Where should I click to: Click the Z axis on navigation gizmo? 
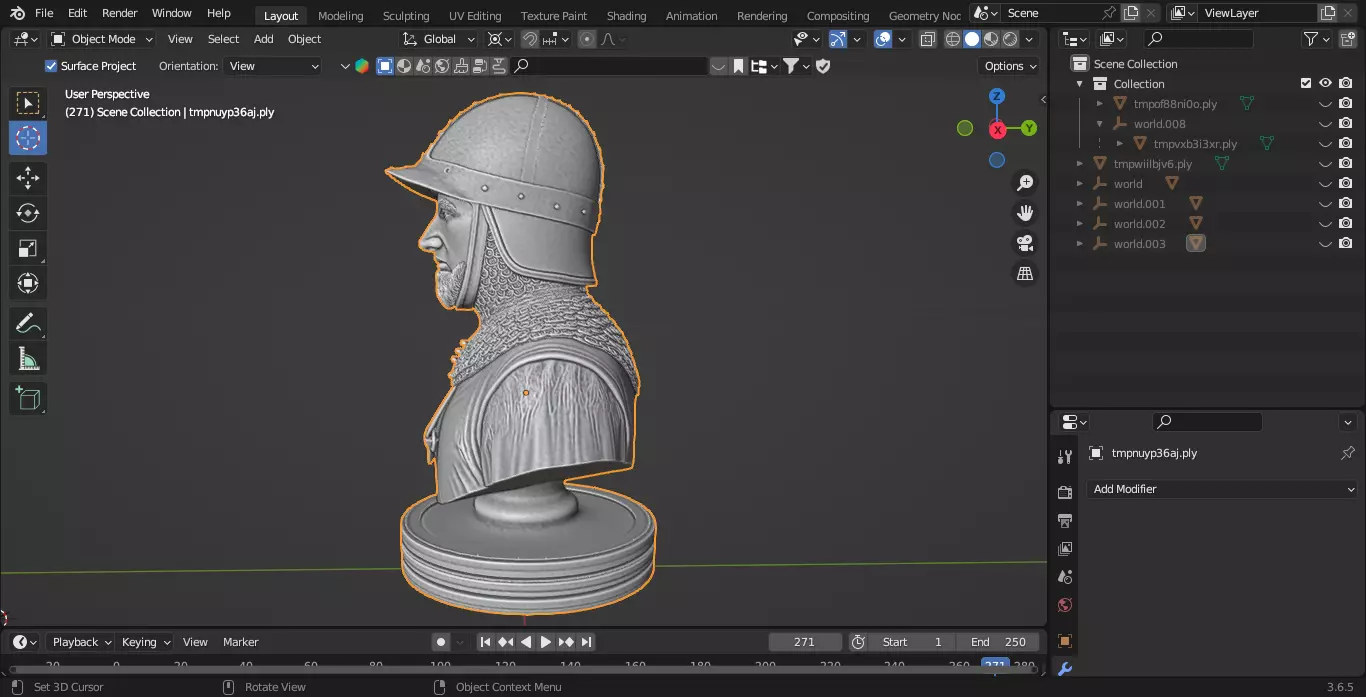pyautogui.click(x=997, y=96)
